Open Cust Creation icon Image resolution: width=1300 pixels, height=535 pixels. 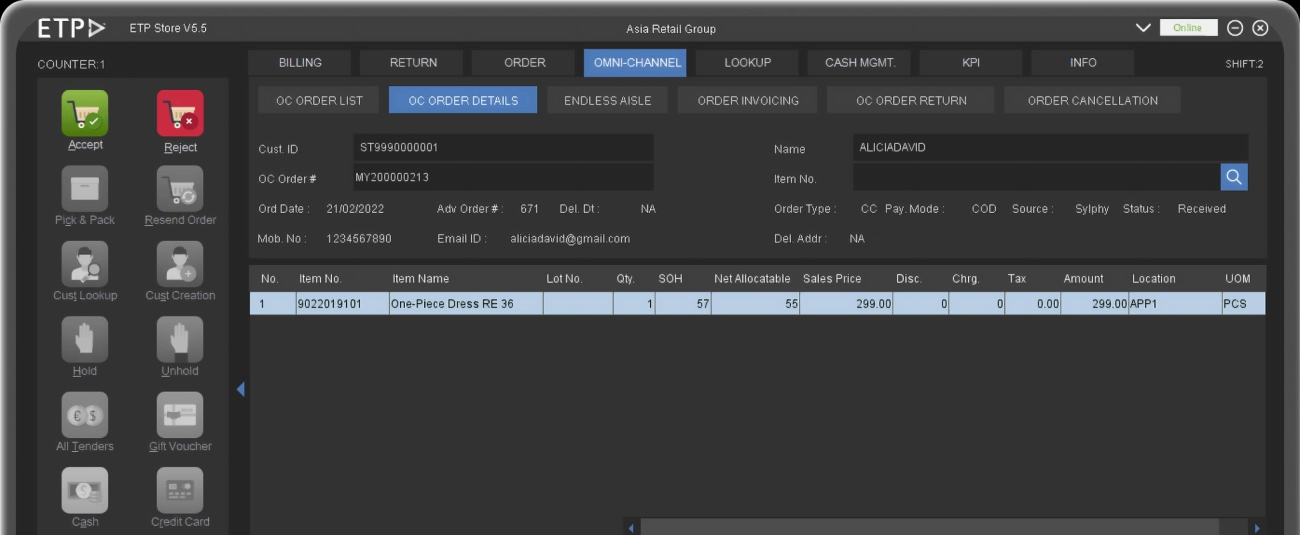pyautogui.click(x=180, y=264)
